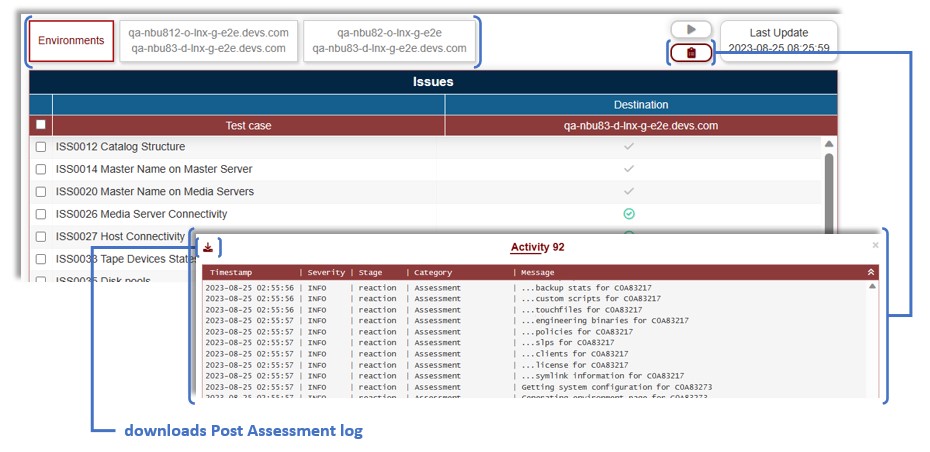Select qa-nbu812-o-lnx-g-e2e environment tab
The image size is (930, 452).
click(x=209, y=41)
